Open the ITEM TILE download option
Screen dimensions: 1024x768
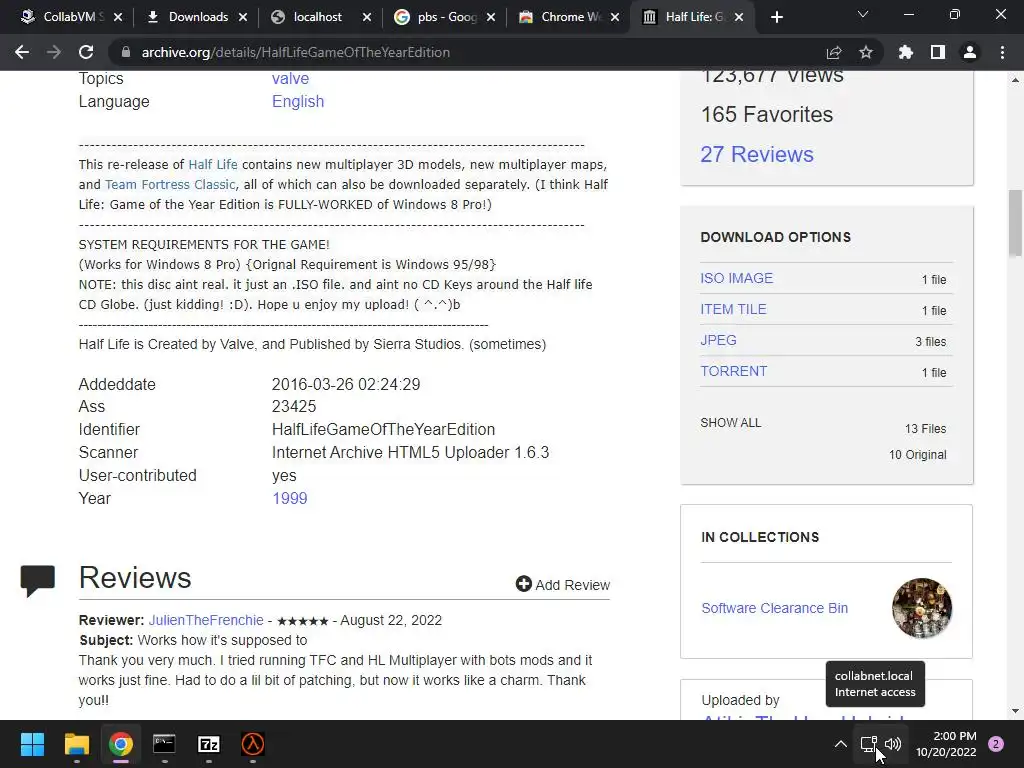point(733,309)
